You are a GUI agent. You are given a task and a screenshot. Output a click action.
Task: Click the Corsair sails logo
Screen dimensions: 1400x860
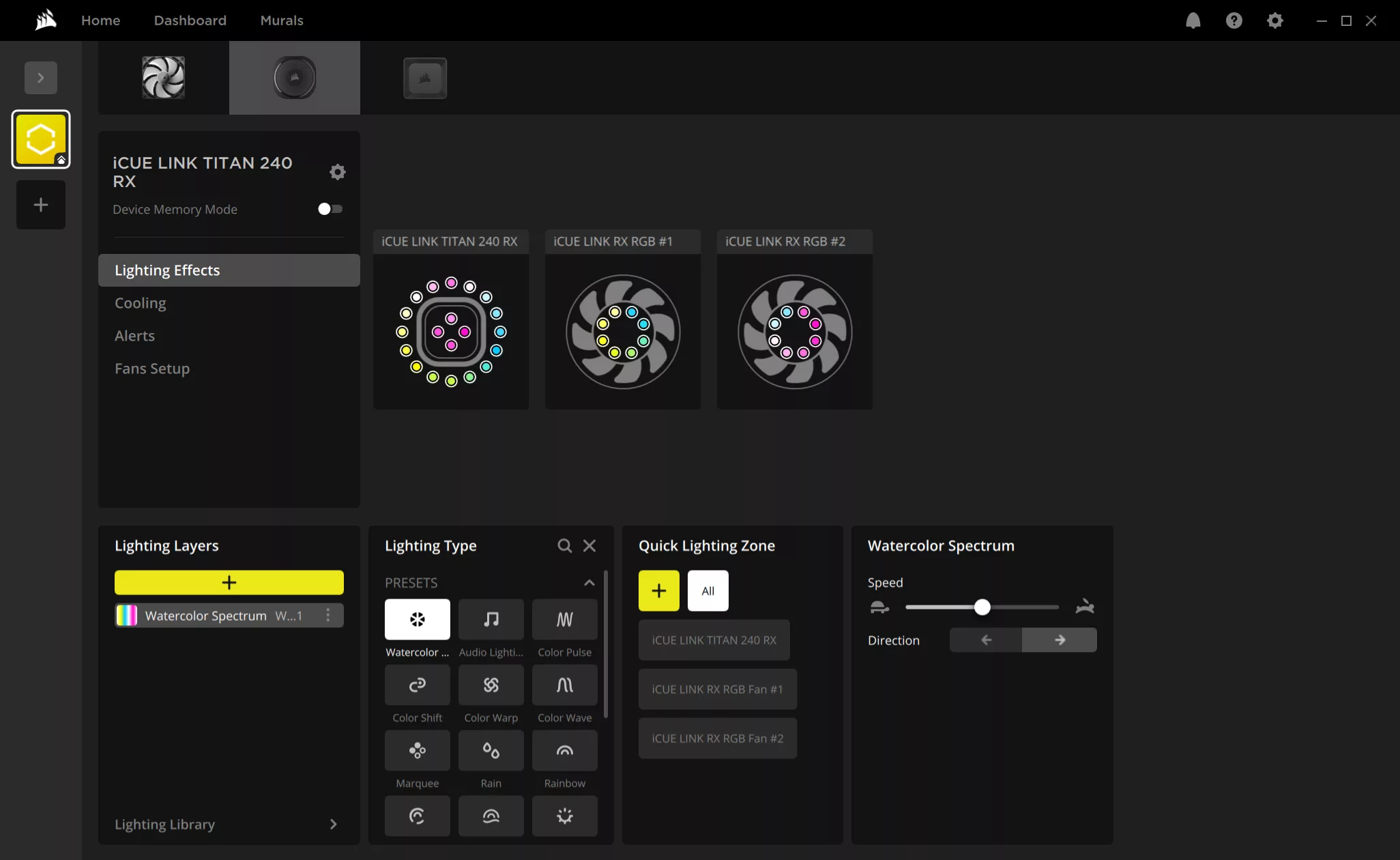click(x=46, y=20)
